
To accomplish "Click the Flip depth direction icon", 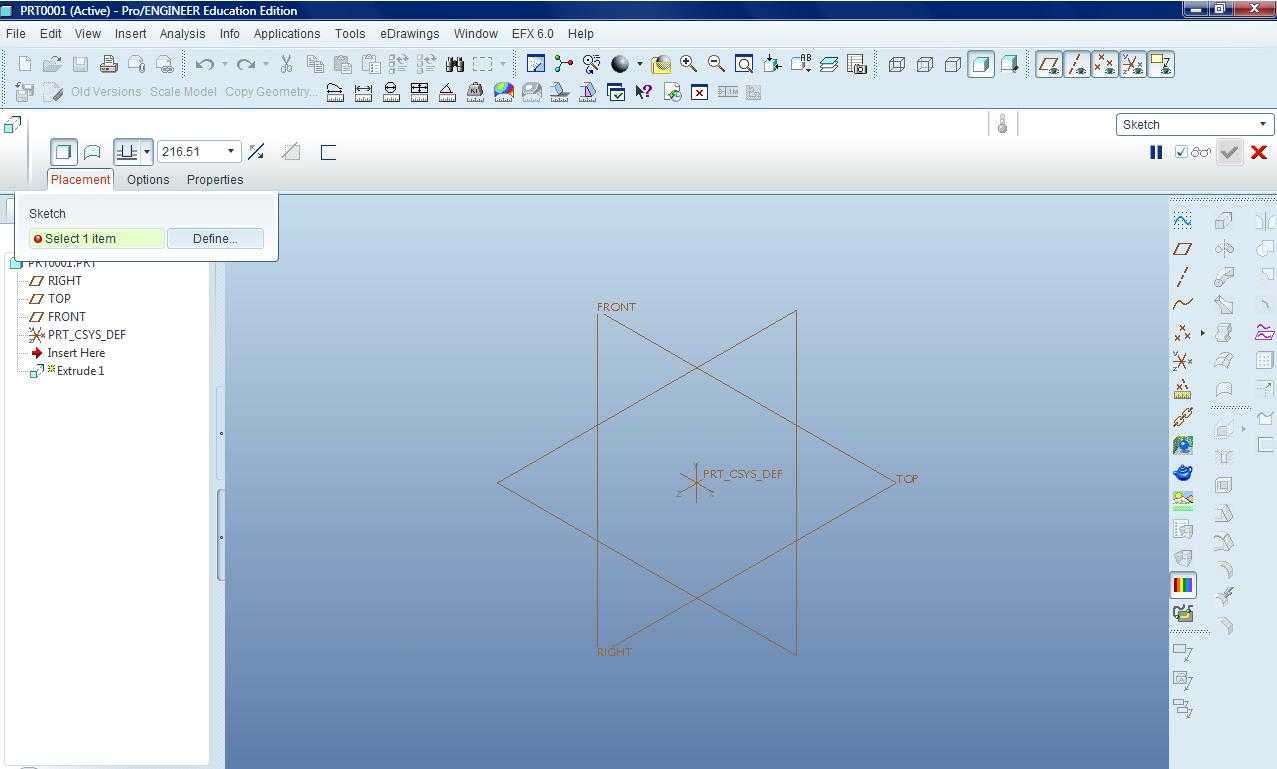I will coord(256,152).
